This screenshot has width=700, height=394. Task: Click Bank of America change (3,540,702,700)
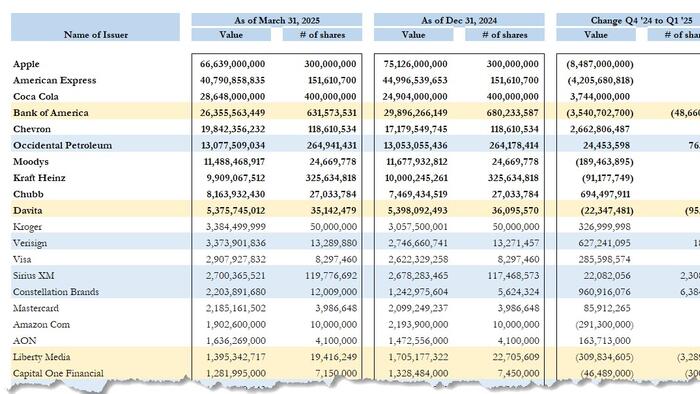[600, 113]
